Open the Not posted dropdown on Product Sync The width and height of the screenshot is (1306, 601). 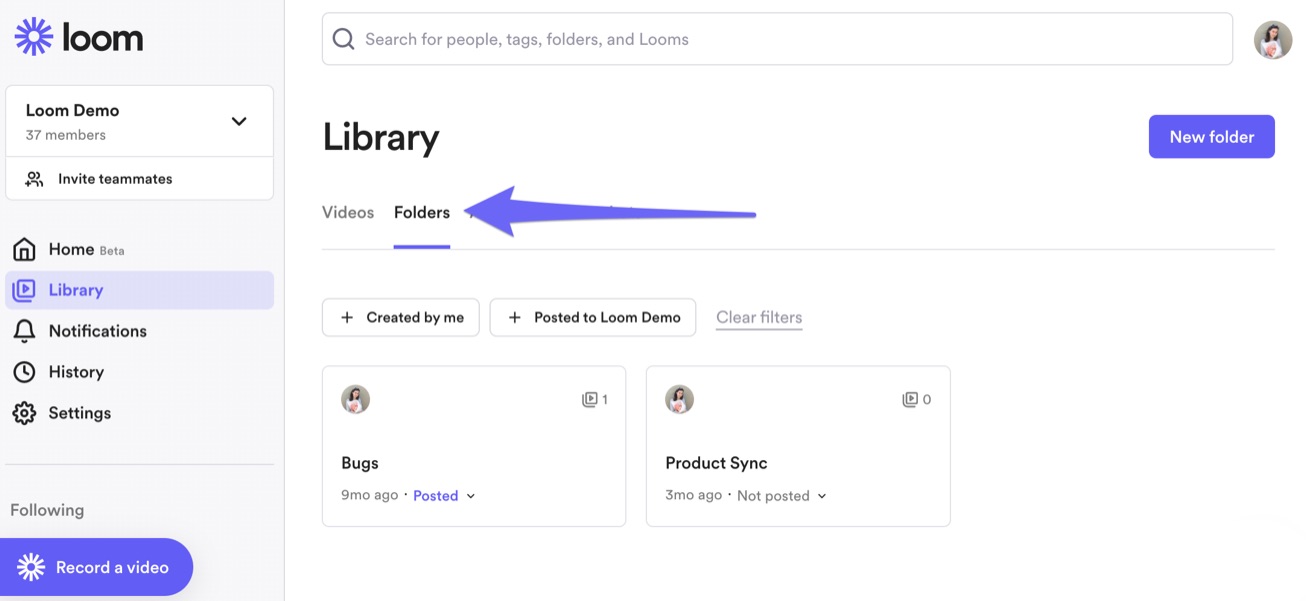[782, 495]
